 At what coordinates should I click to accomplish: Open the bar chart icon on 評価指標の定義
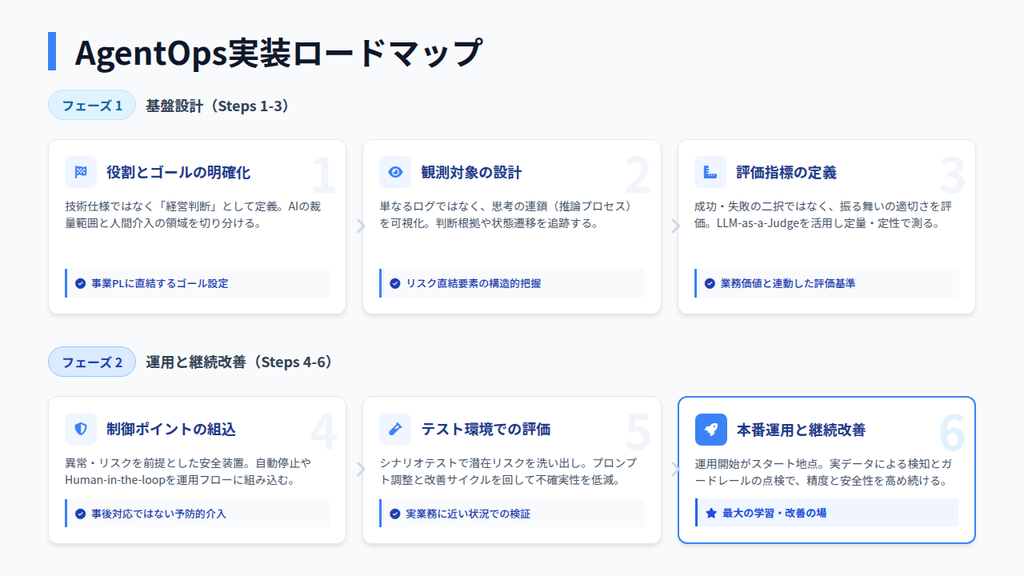712,173
